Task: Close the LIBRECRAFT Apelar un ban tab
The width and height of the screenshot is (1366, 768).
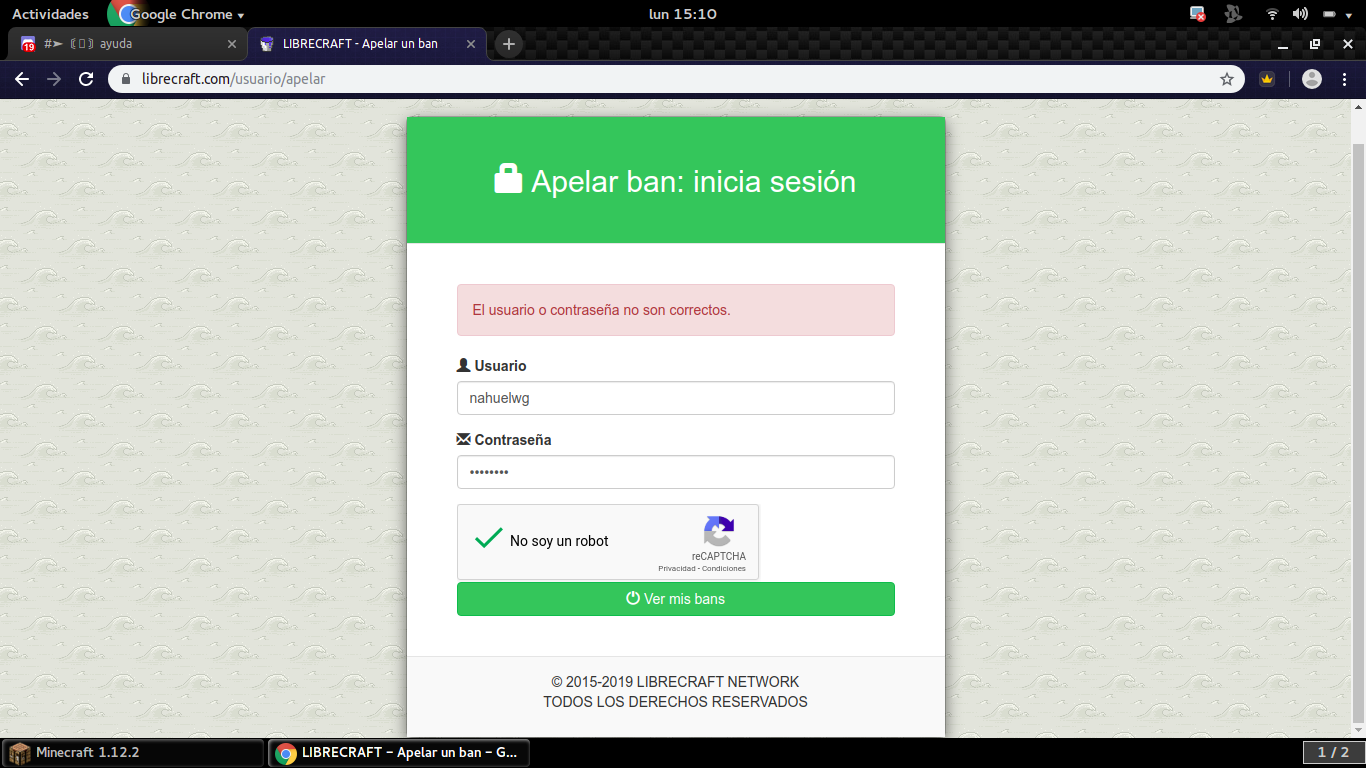Action: [471, 44]
